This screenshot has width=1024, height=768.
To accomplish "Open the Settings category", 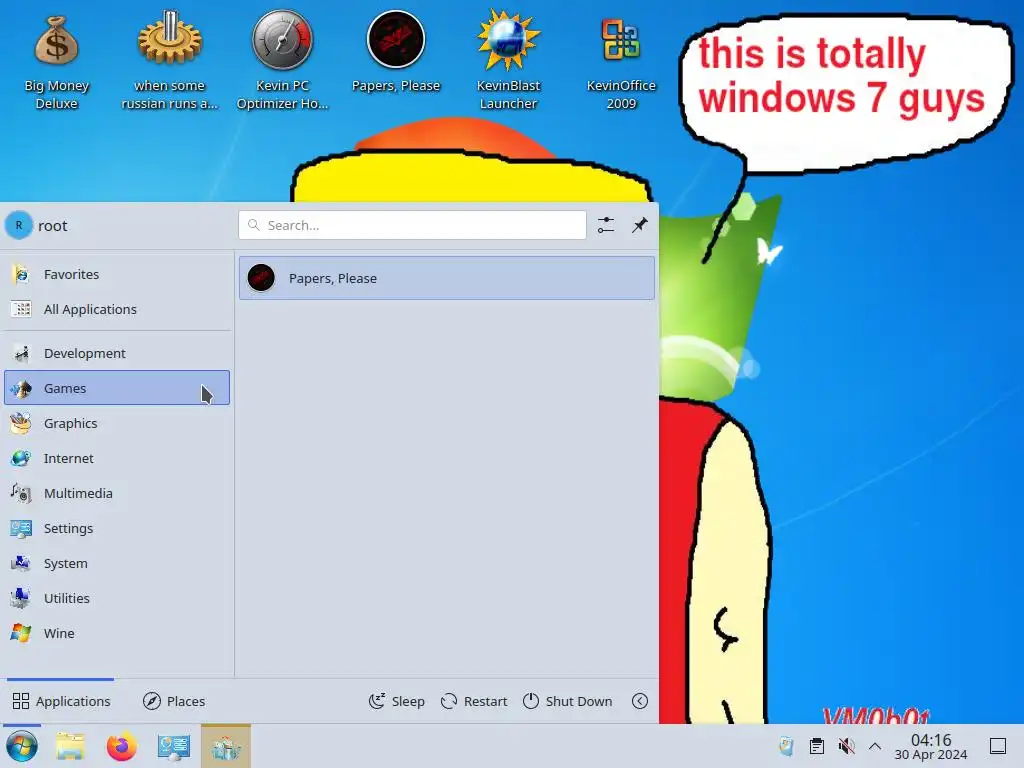I will (x=117, y=528).
